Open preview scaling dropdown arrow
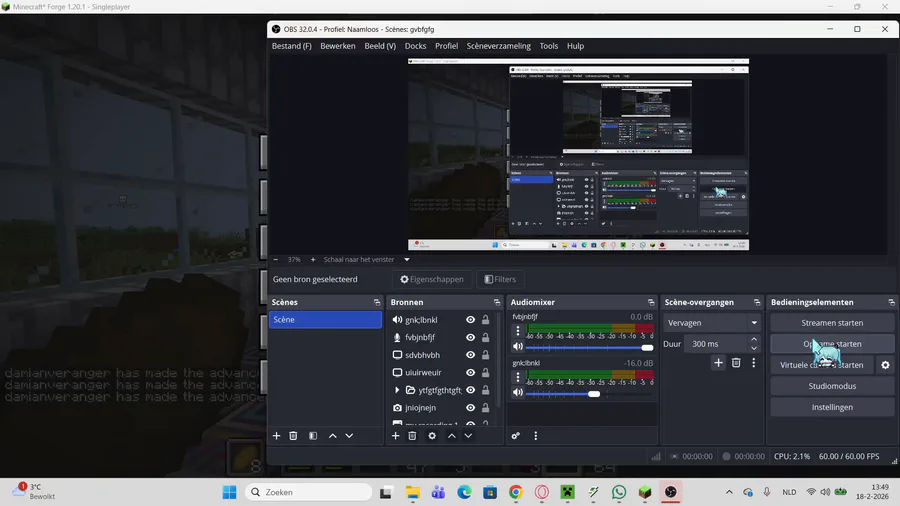 pos(407,260)
